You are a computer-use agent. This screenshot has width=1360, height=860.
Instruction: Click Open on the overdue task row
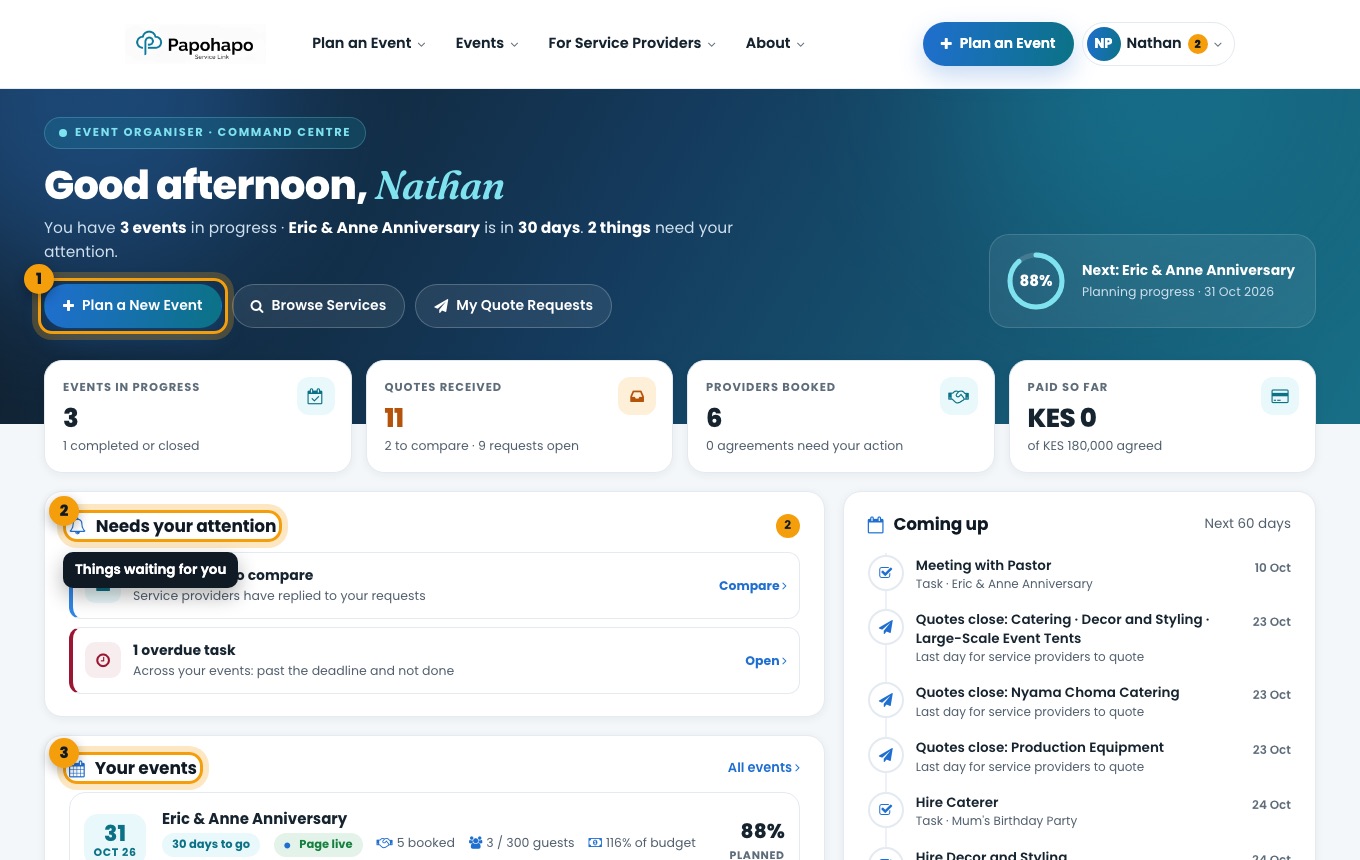[766, 661]
